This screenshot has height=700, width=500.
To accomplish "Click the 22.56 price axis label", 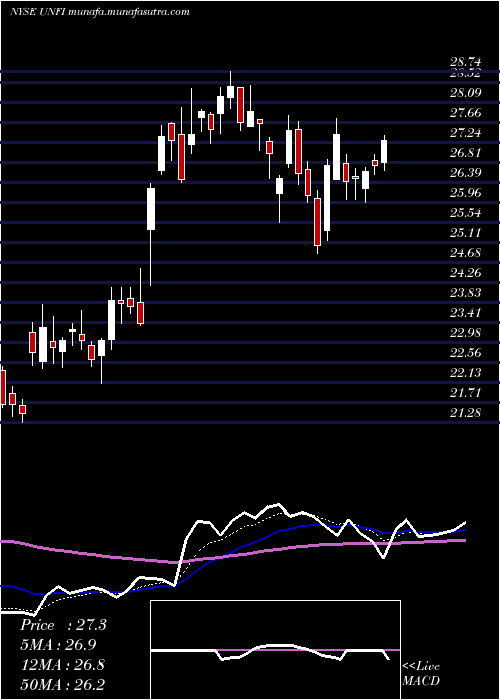I will click(465, 353).
